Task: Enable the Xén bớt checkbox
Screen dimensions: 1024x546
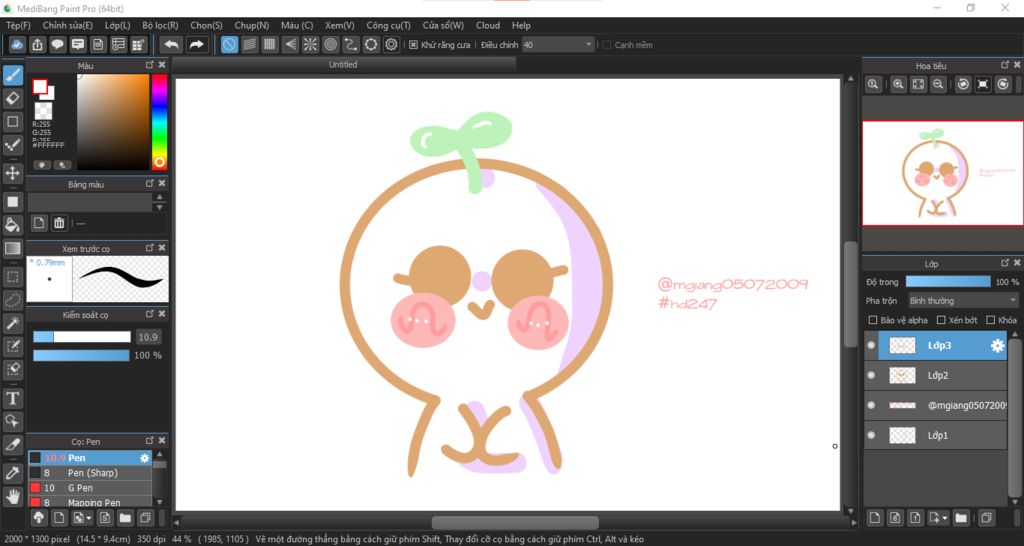Action: tap(941, 320)
